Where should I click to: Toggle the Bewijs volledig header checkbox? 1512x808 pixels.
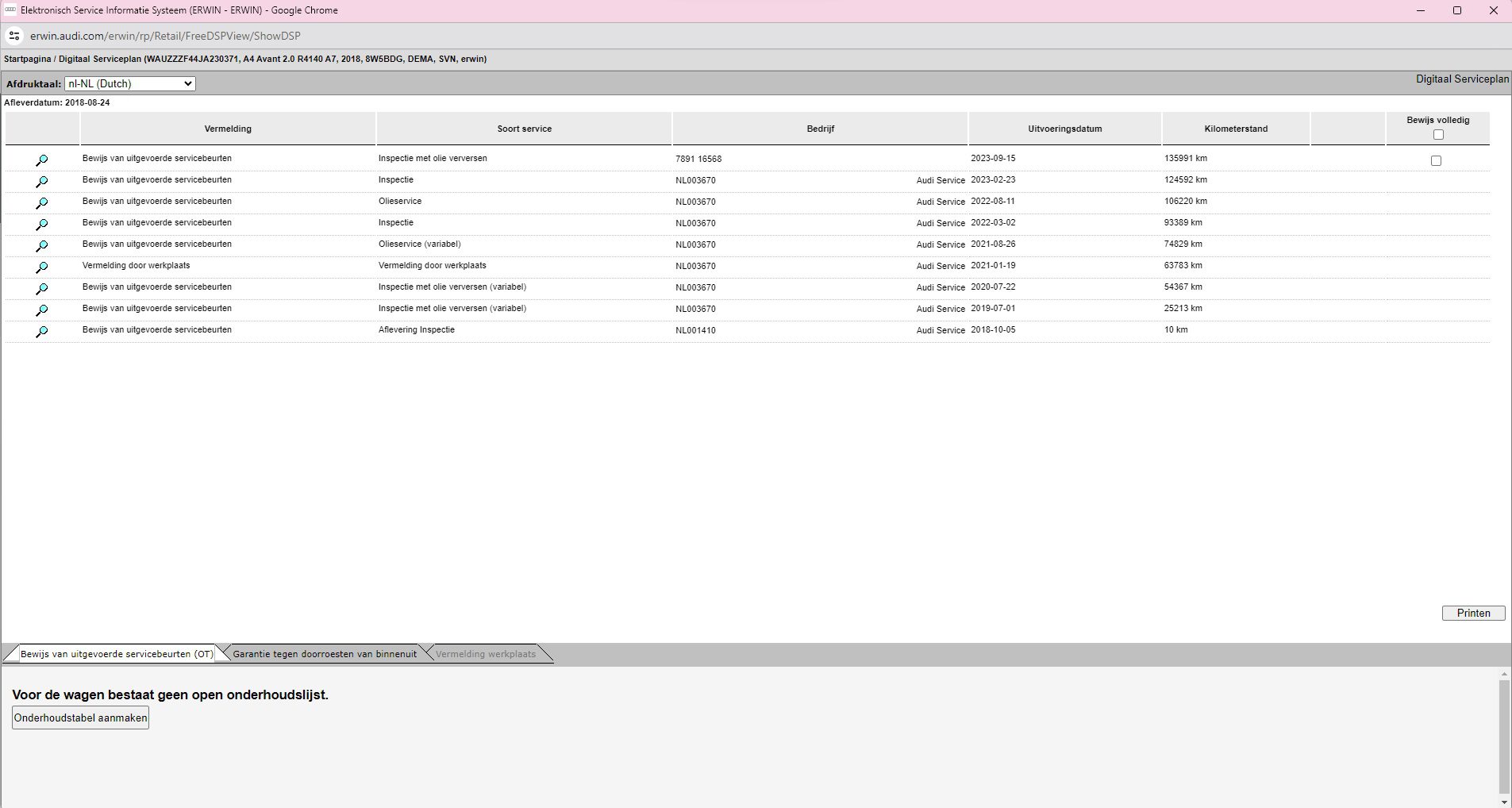pos(1438,135)
